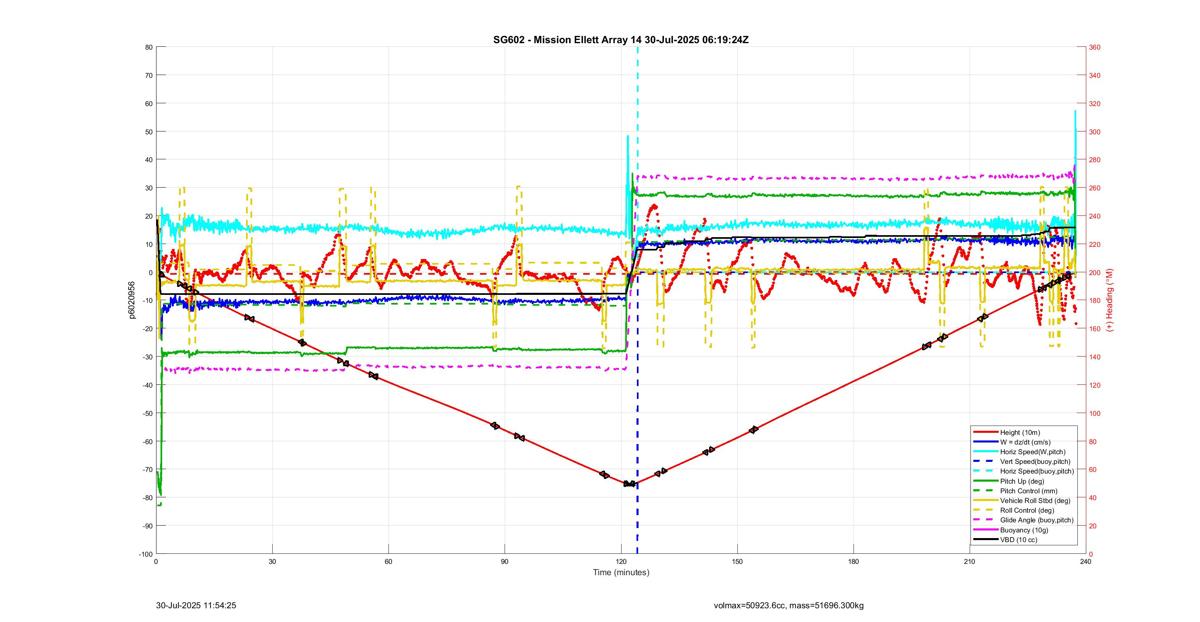Click left axis tick label '50'

click(x=148, y=131)
